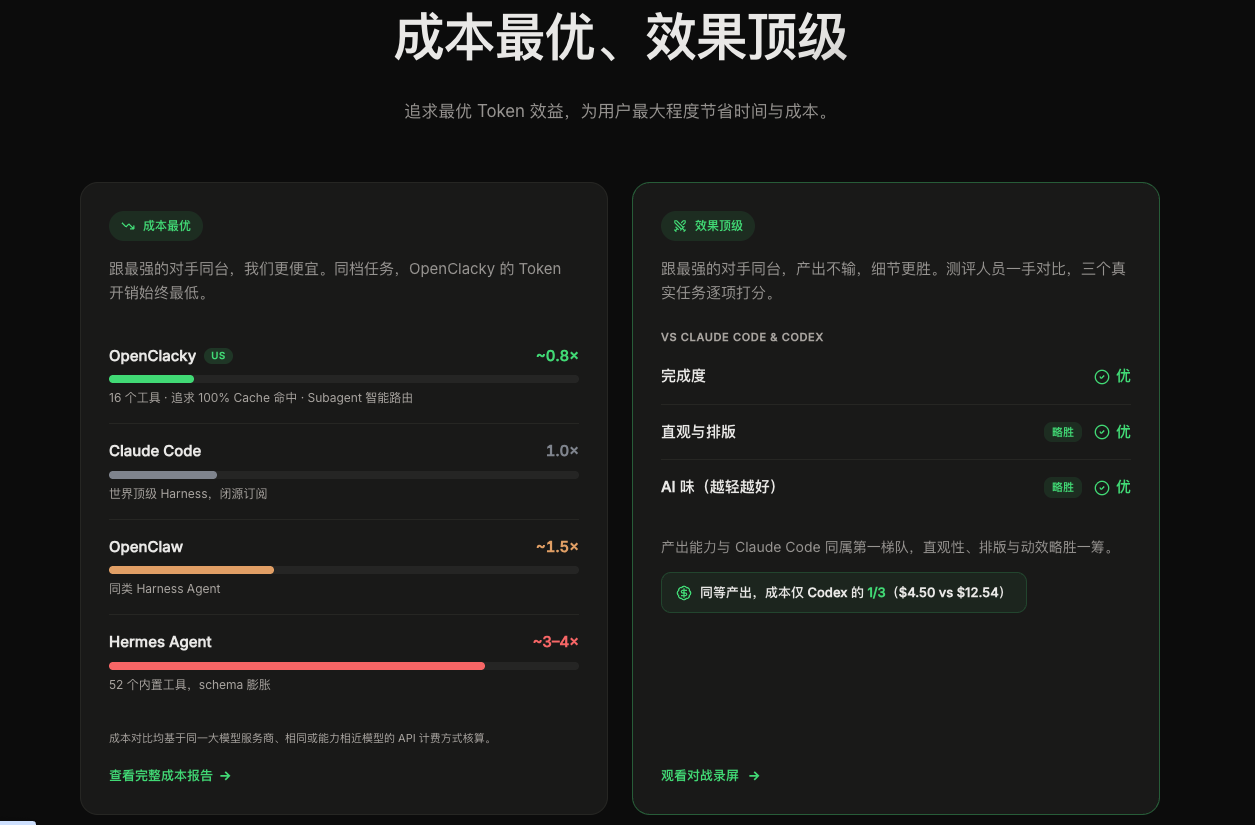Click the check circle icon beside 完成度

(x=1102, y=377)
